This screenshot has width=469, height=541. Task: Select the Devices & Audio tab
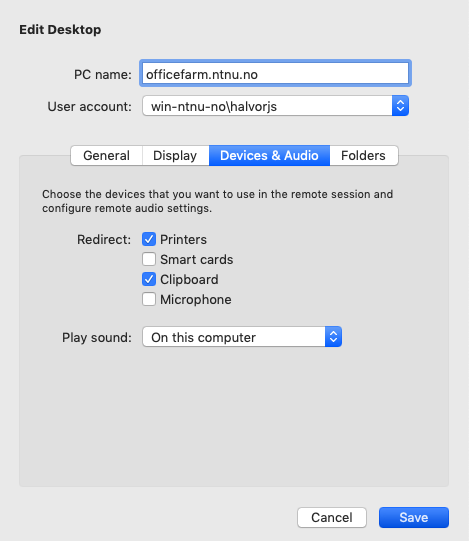pyautogui.click(x=269, y=156)
